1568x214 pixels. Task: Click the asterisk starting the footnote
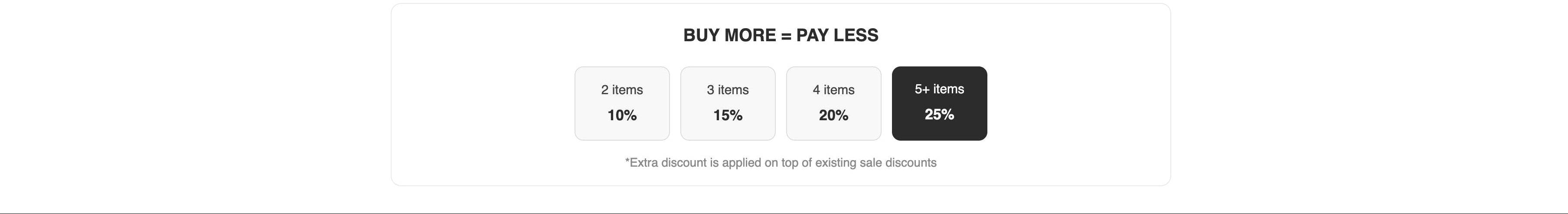(627, 161)
